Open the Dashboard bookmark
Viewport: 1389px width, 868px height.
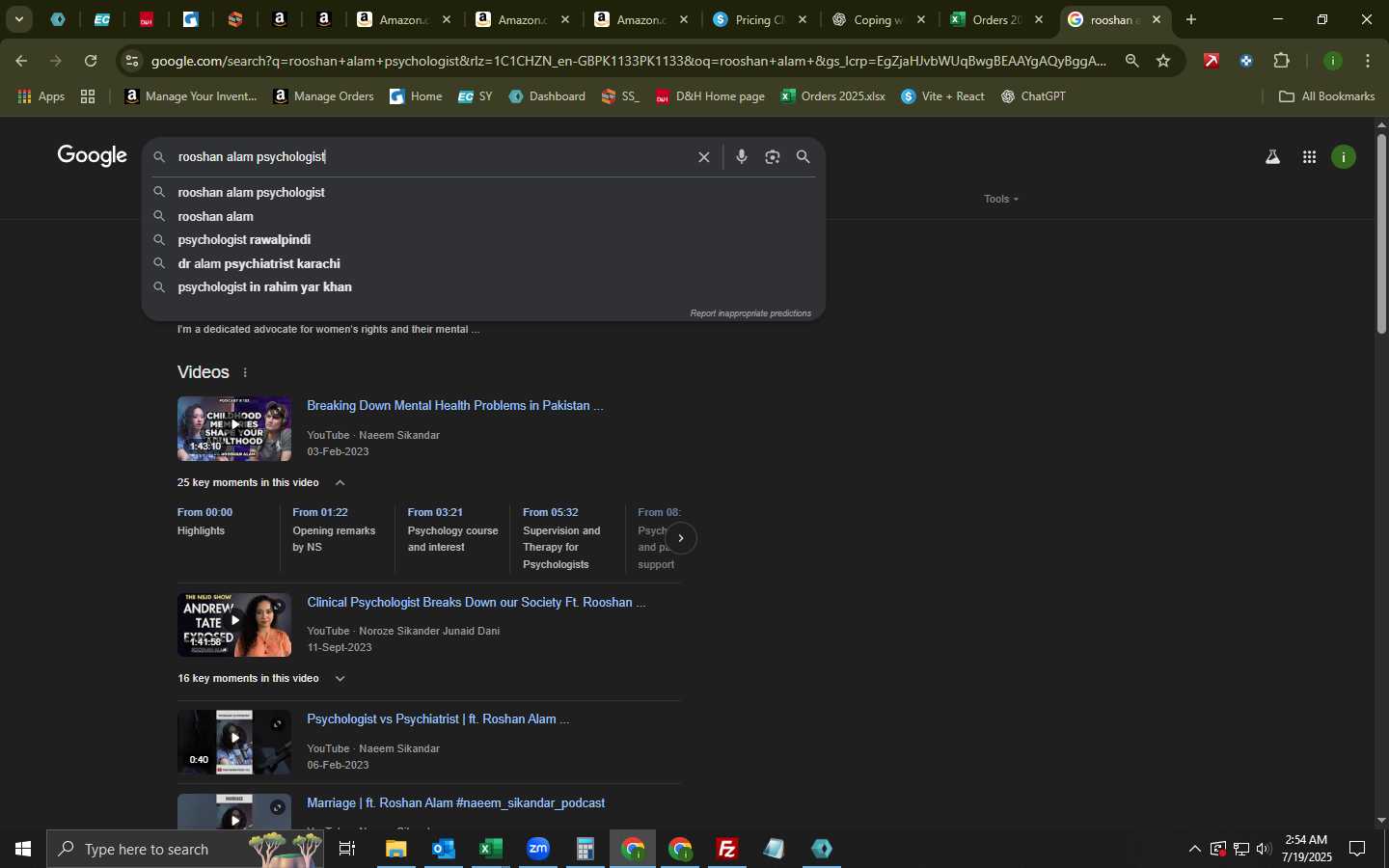coord(547,96)
